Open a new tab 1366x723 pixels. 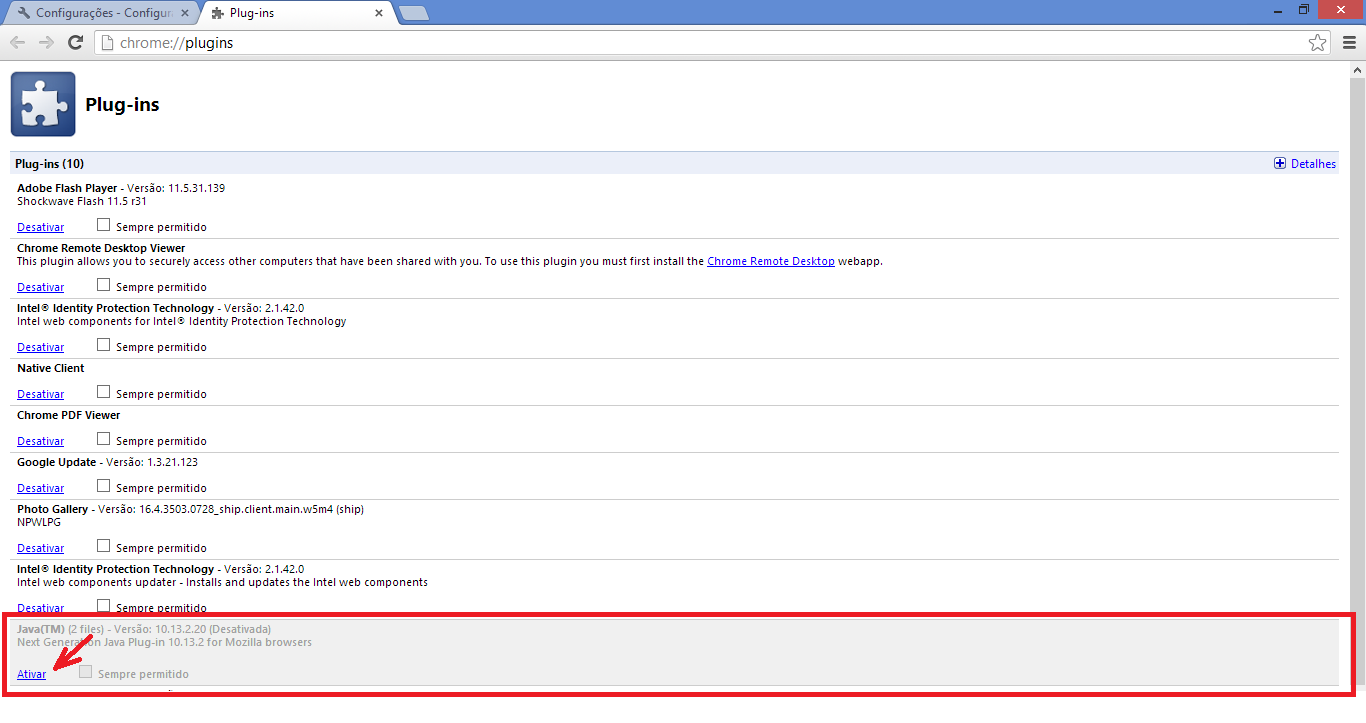(x=413, y=13)
